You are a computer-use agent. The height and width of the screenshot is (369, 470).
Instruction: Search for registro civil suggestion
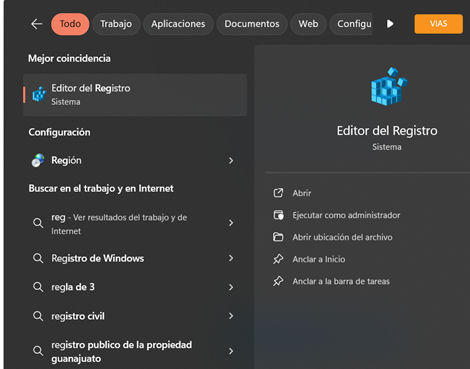point(135,316)
